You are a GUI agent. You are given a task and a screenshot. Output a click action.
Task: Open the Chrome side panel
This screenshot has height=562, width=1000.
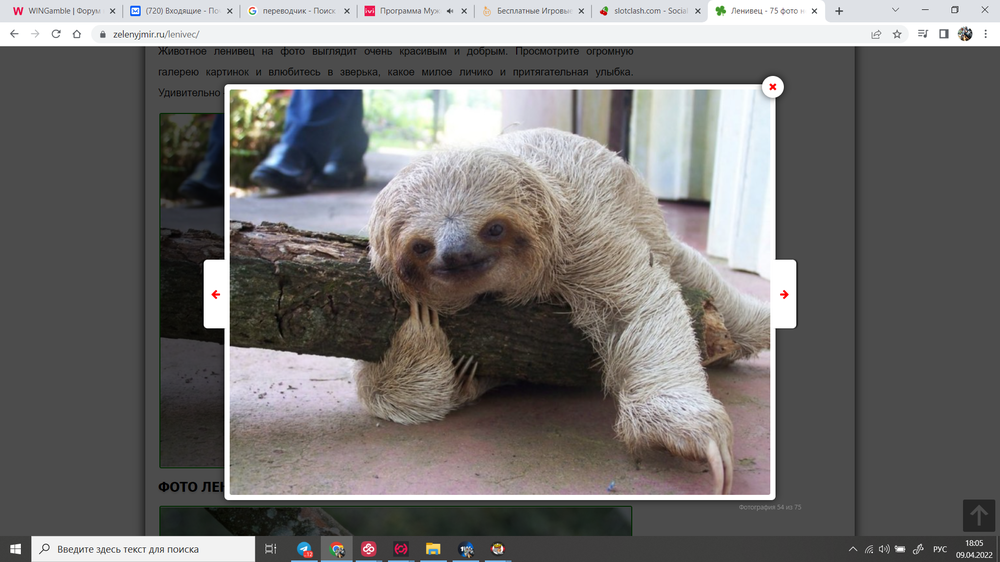(x=943, y=33)
